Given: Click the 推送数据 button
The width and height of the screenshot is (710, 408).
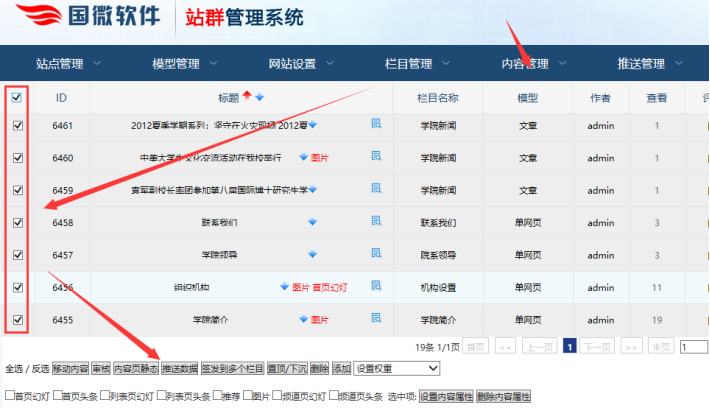Looking at the screenshot, I should pyautogui.click(x=180, y=369).
